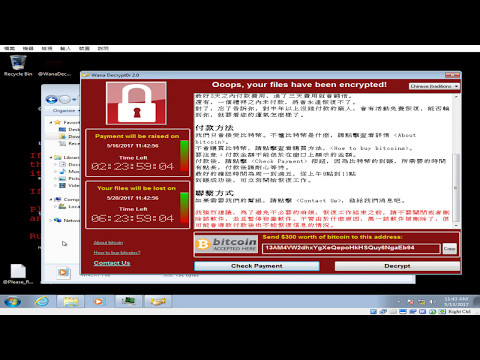
Task: Click the 06:23:59:04 time left counter
Action: point(133,218)
